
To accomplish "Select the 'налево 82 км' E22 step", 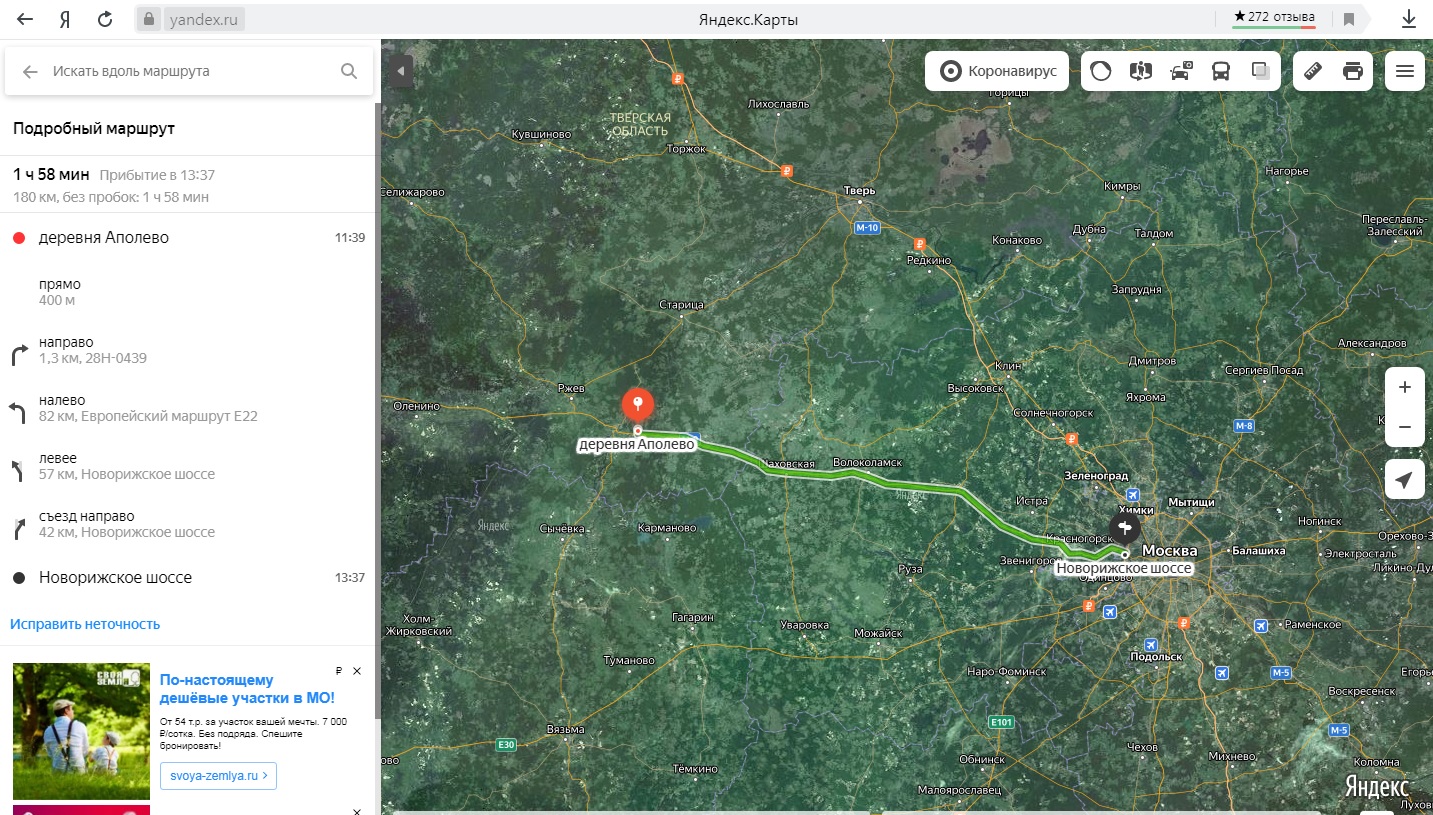I will 190,408.
